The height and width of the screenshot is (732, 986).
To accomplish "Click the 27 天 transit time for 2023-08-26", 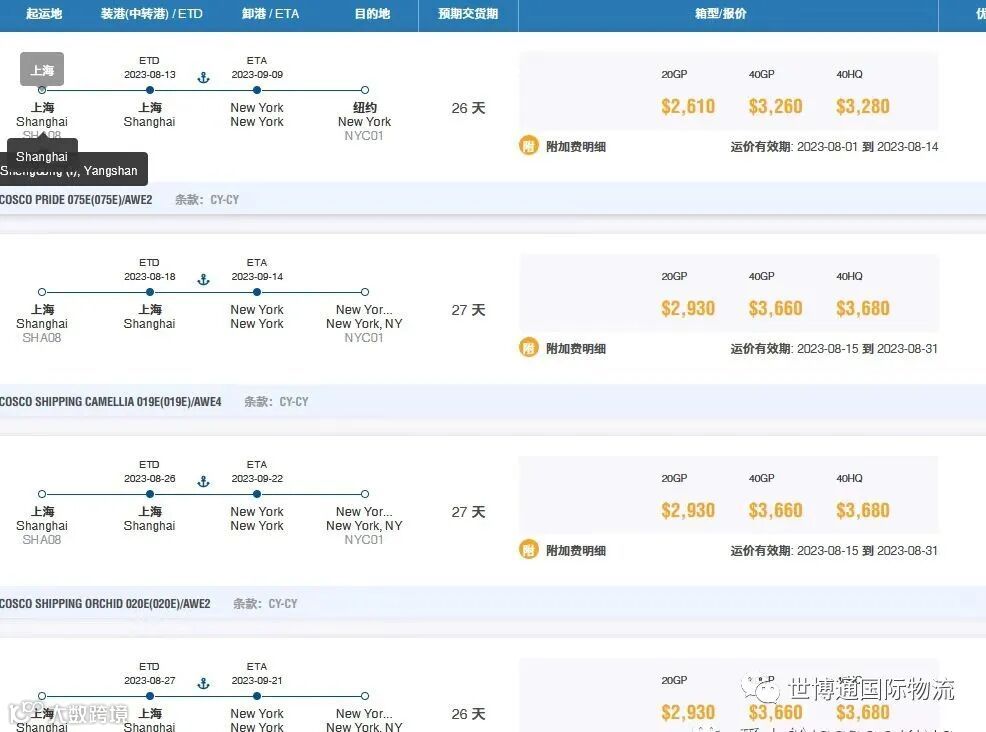I will pyautogui.click(x=468, y=512).
